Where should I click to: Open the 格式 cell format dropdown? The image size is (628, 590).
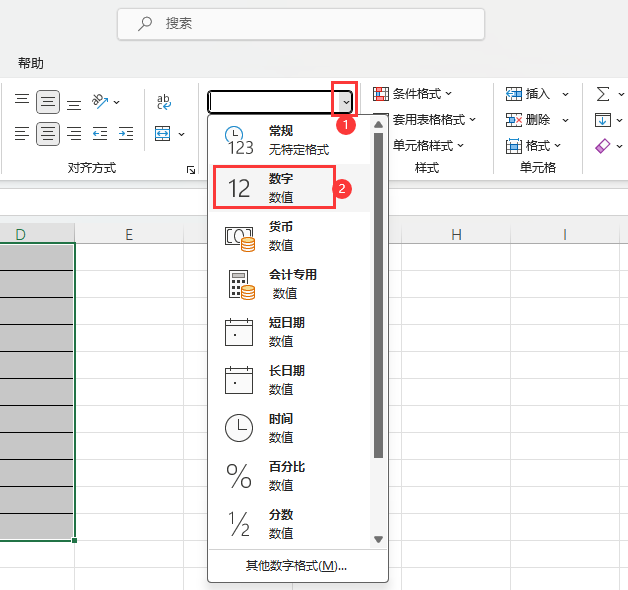(x=533, y=146)
